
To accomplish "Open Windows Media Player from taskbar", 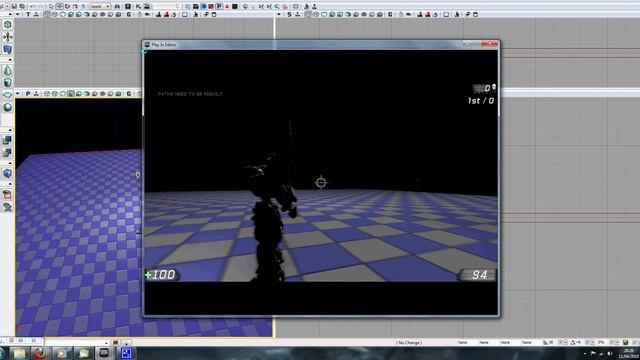I will pos(62,353).
